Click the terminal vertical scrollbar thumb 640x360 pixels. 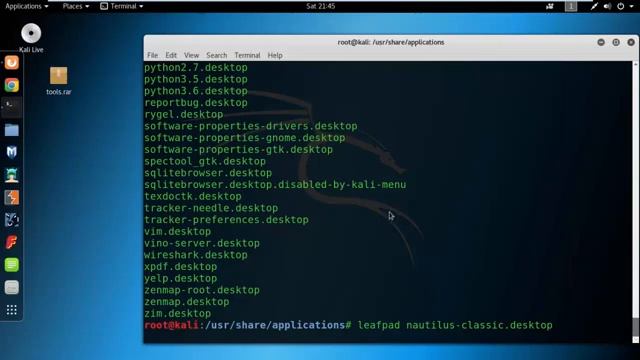636,327
